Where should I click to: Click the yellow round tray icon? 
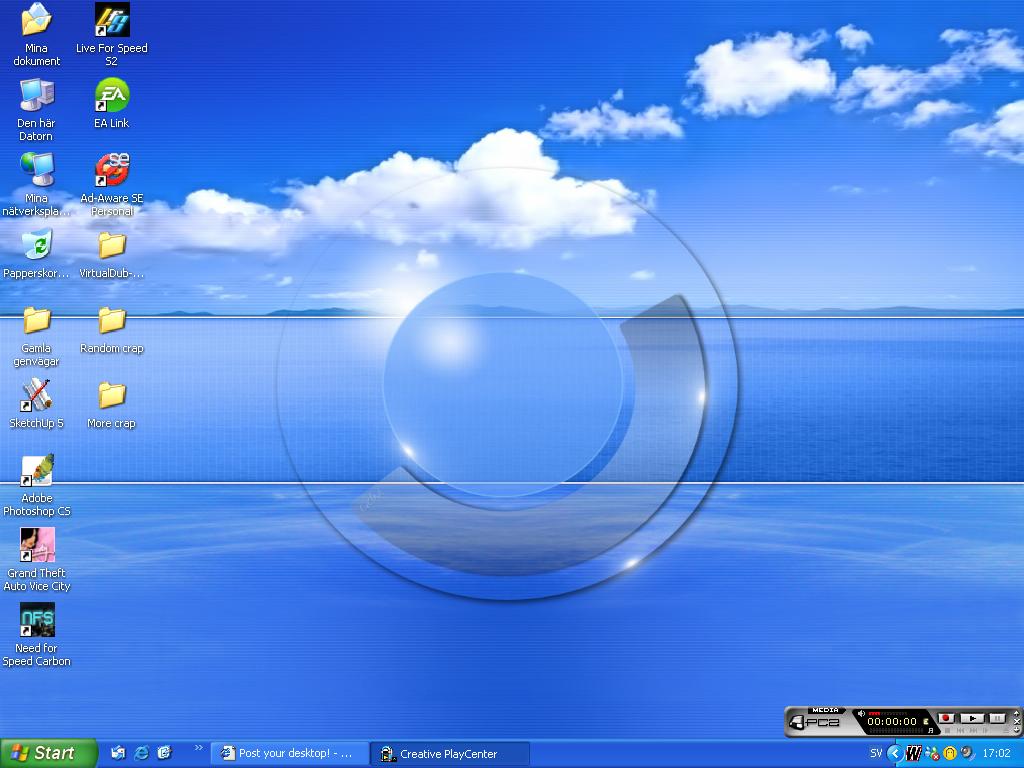click(950, 754)
